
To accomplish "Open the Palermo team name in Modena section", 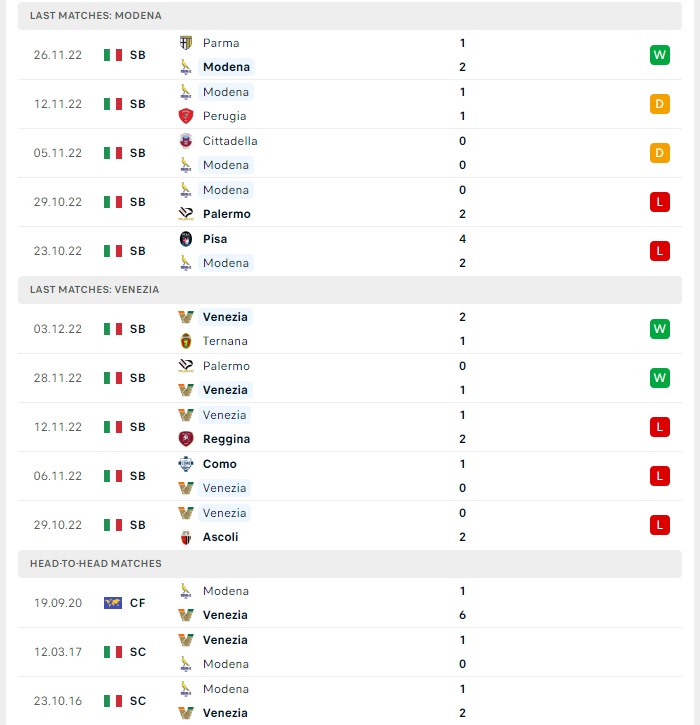I will pyautogui.click(x=227, y=214).
